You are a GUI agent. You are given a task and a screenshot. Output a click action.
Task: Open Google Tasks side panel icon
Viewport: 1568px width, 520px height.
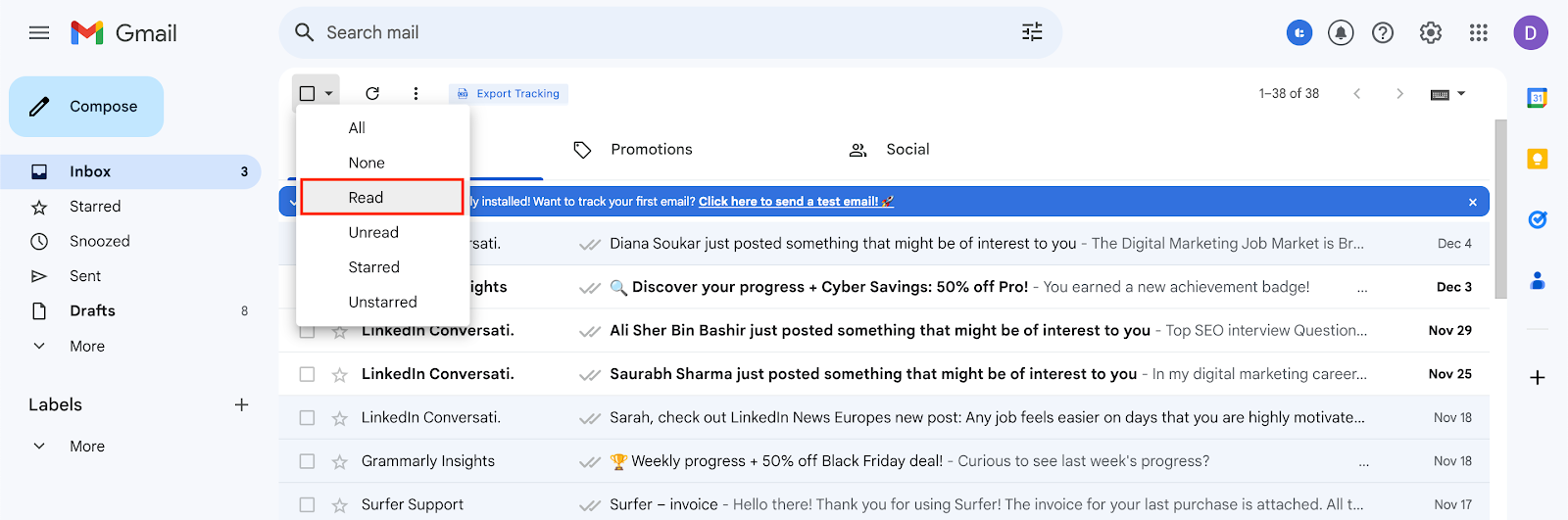1538,219
